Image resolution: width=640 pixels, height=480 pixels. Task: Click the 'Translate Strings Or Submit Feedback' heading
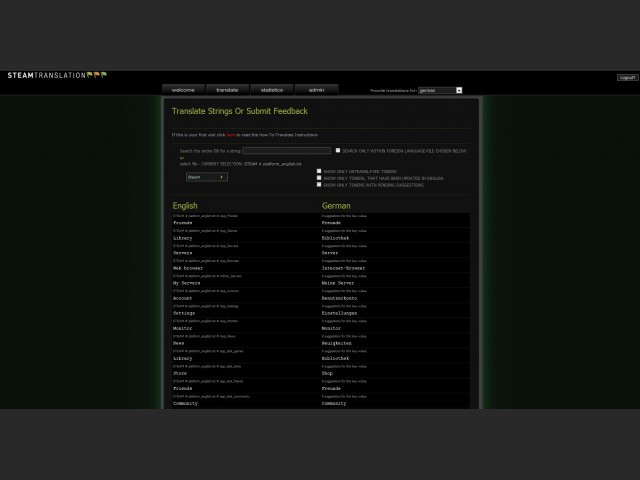[x=240, y=111]
